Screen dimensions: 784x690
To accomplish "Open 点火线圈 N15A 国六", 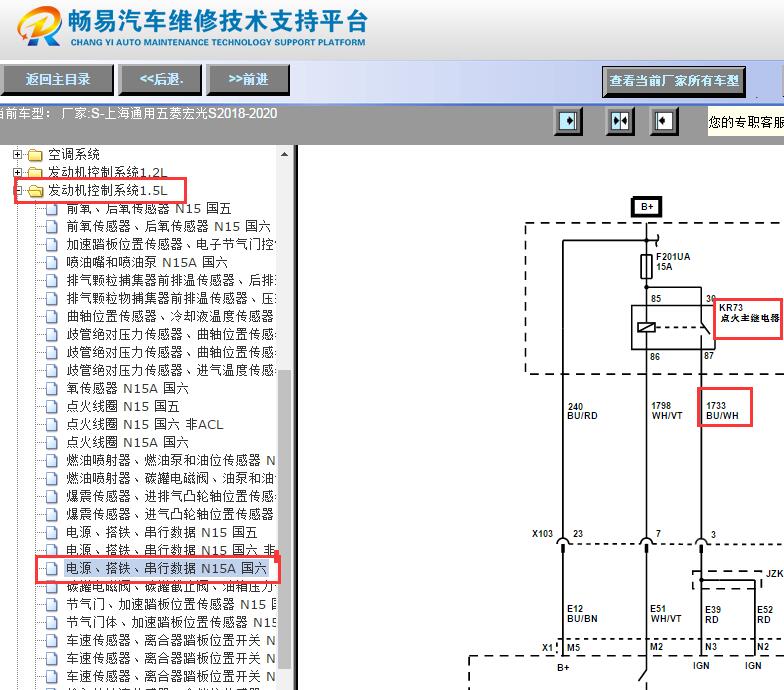I will [128, 442].
